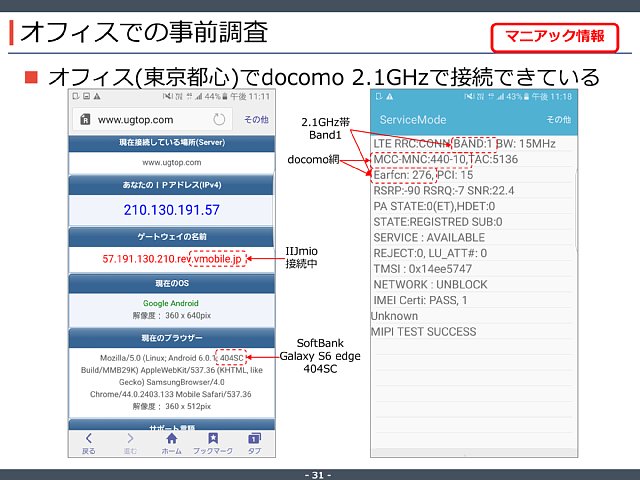The height and width of the screenshot is (480, 640).
Task: Tap the ブックマーク bookmark icon
Action: coord(213,438)
